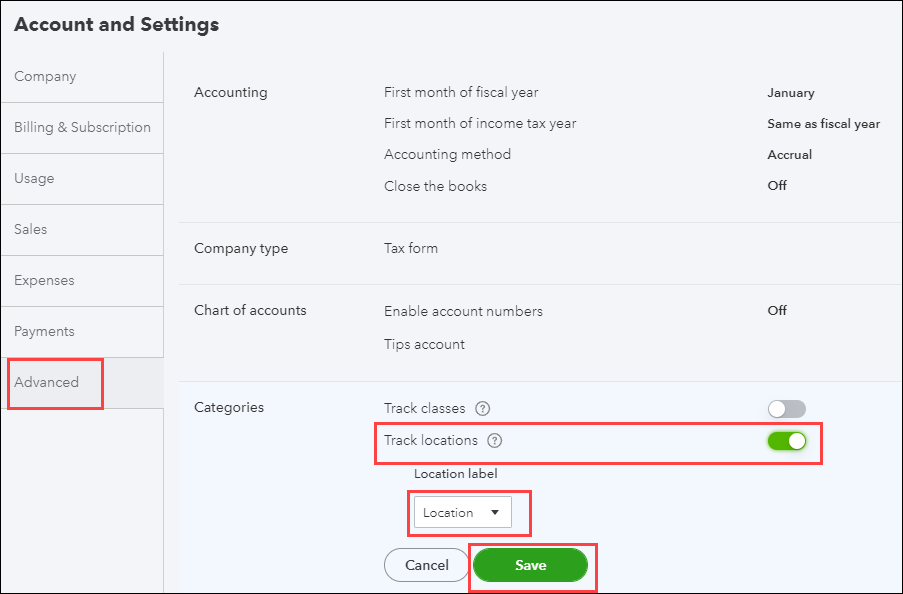Click the Accounting section heading
The height and width of the screenshot is (594, 903).
coord(230,93)
